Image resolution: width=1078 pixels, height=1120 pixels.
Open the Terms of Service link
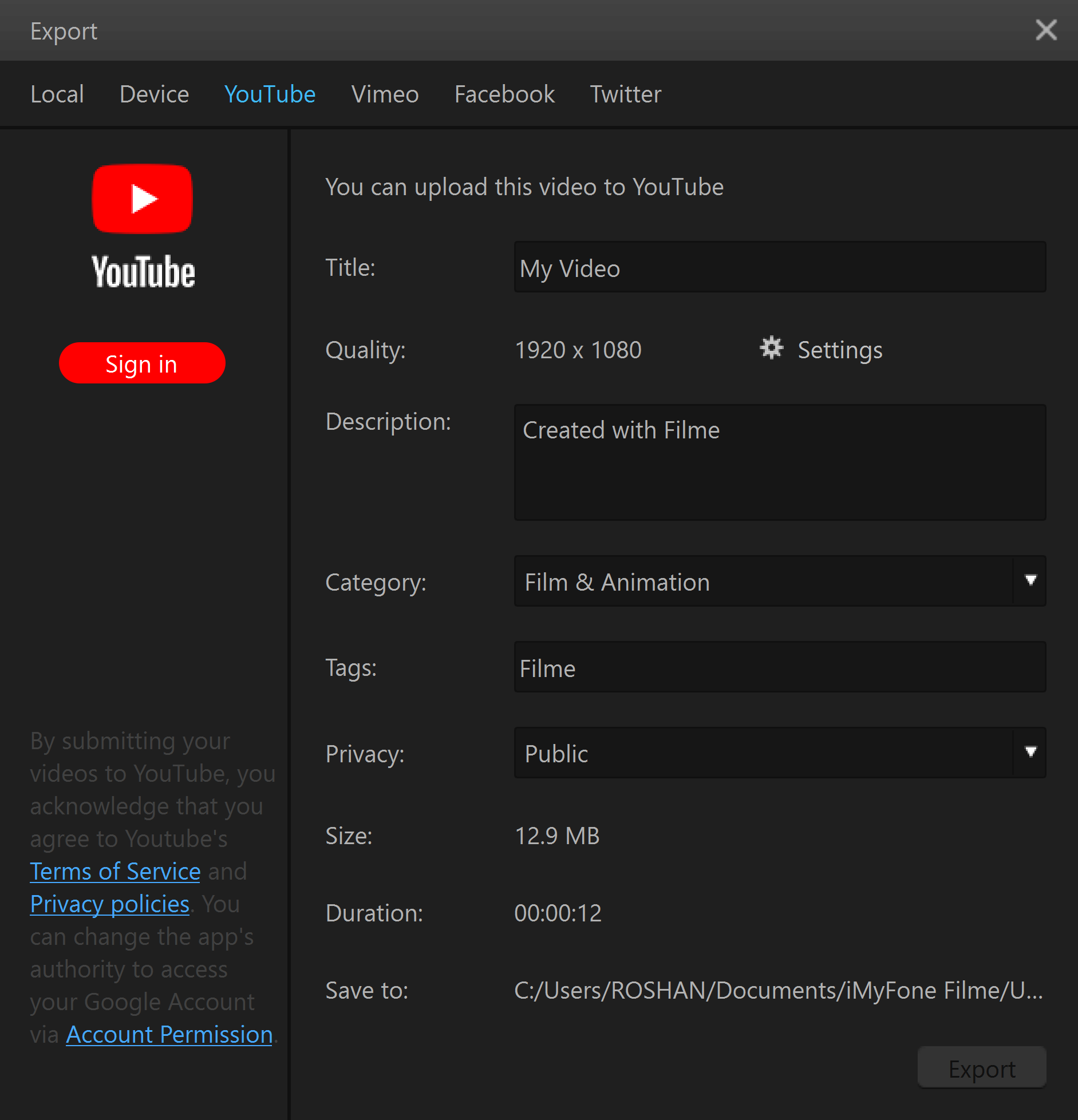[115, 871]
